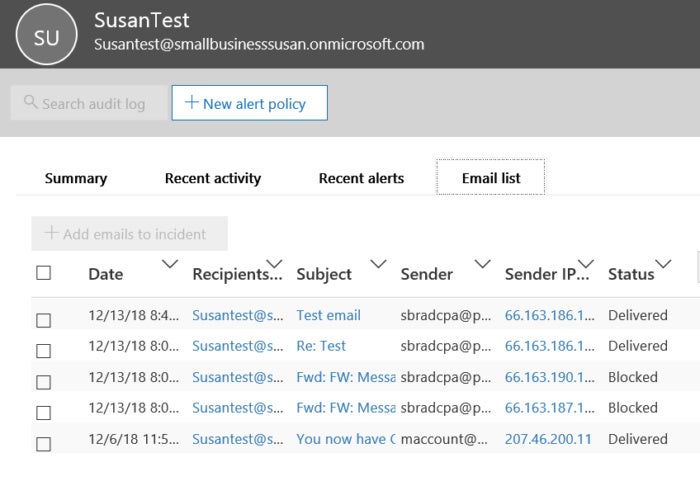Click the plus icon on New alert policy
This screenshot has height=486, width=700.
(x=192, y=102)
